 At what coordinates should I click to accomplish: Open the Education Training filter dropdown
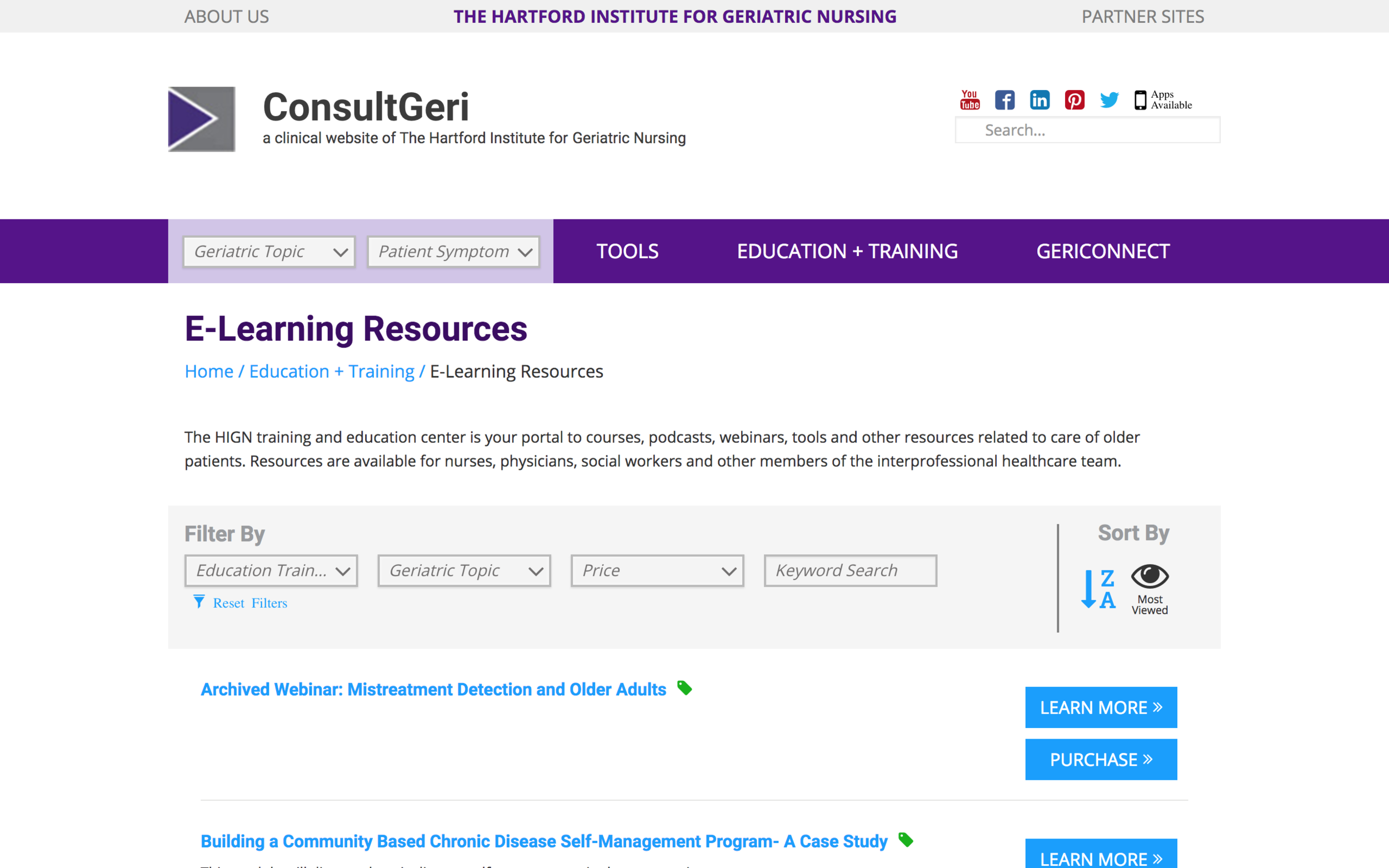(x=271, y=571)
